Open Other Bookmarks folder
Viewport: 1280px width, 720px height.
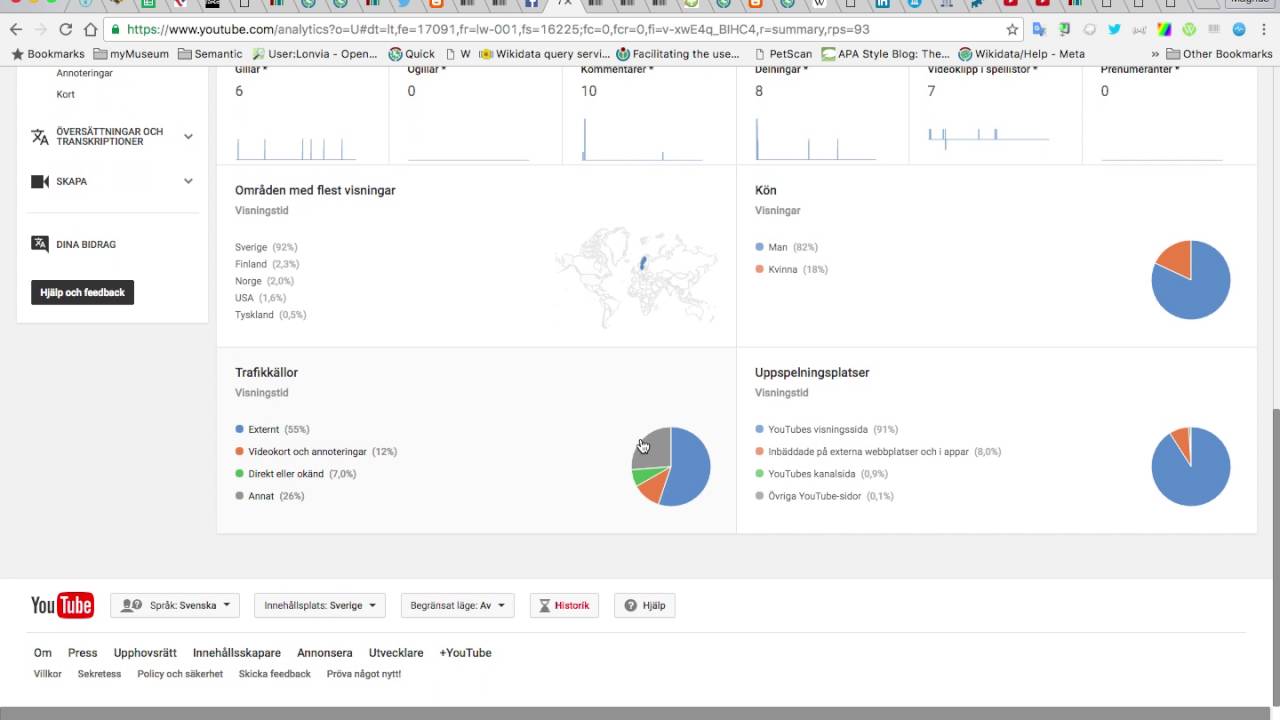click(x=1219, y=54)
